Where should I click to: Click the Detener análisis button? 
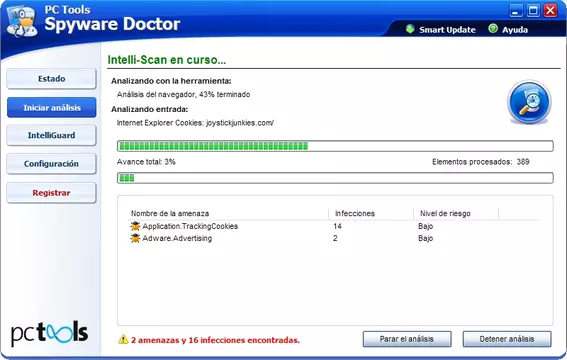point(507,339)
